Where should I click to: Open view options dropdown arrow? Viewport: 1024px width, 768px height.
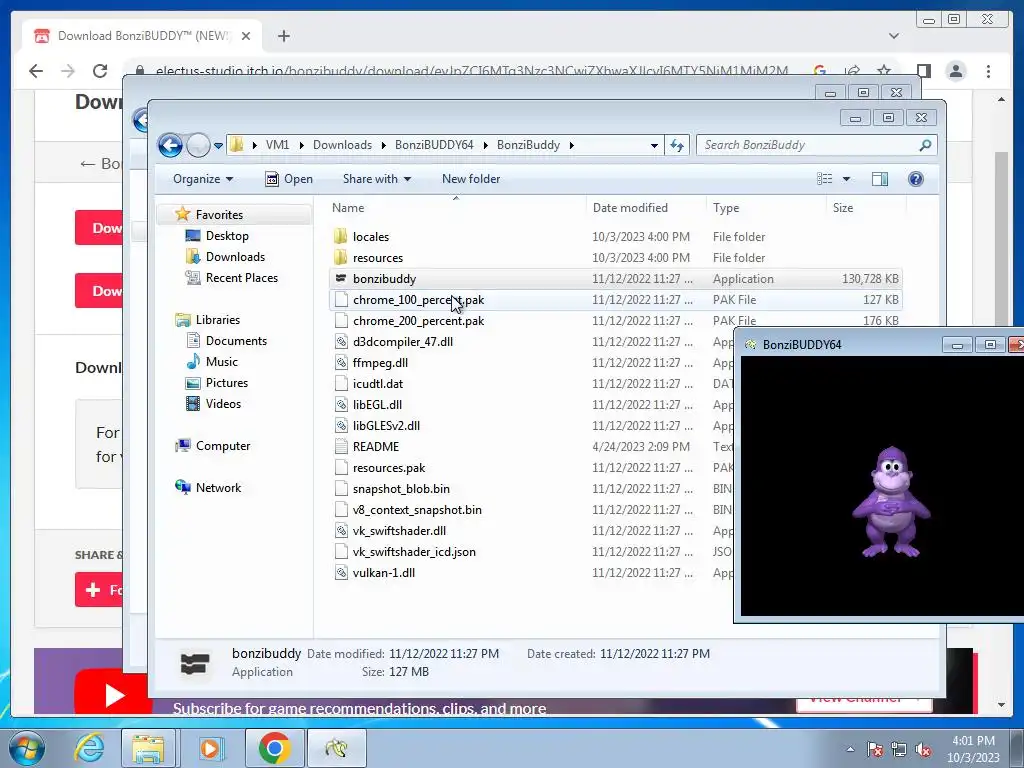click(846, 179)
